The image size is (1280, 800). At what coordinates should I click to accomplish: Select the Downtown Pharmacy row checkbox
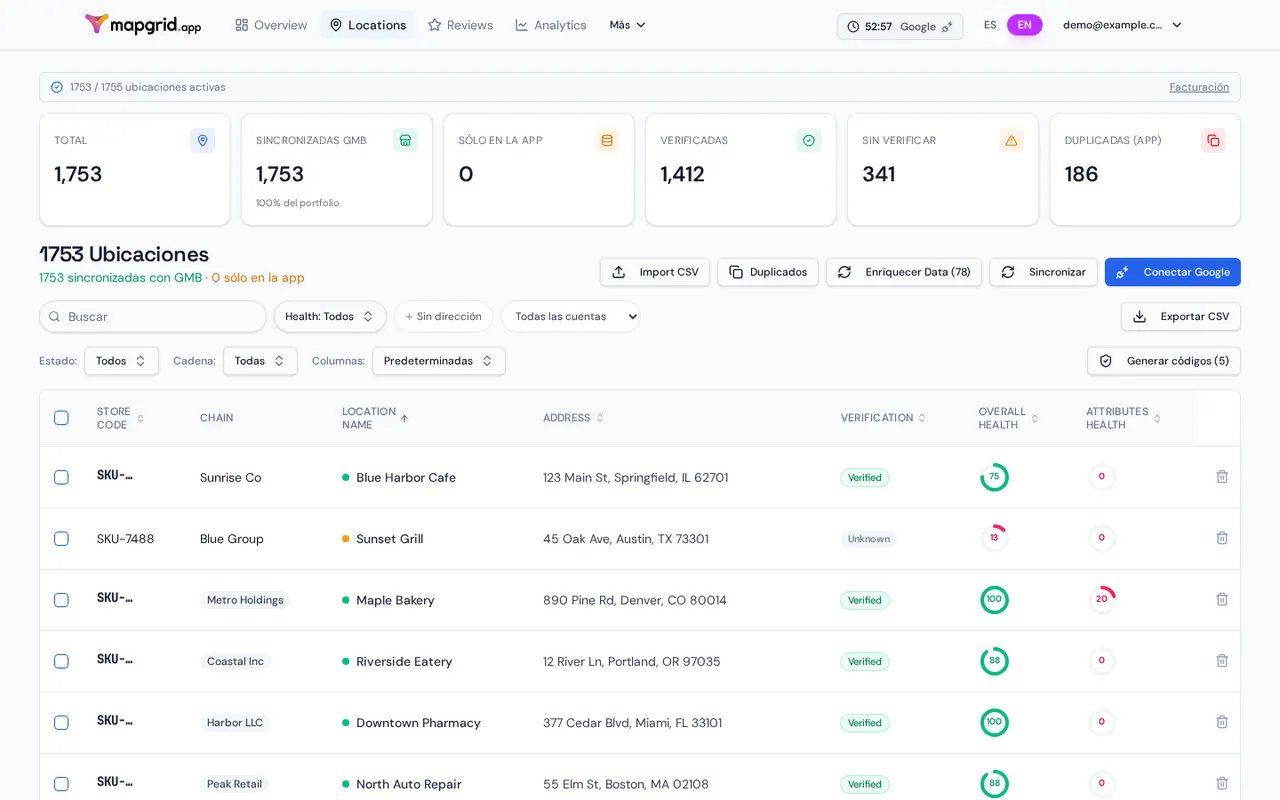click(x=61, y=723)
